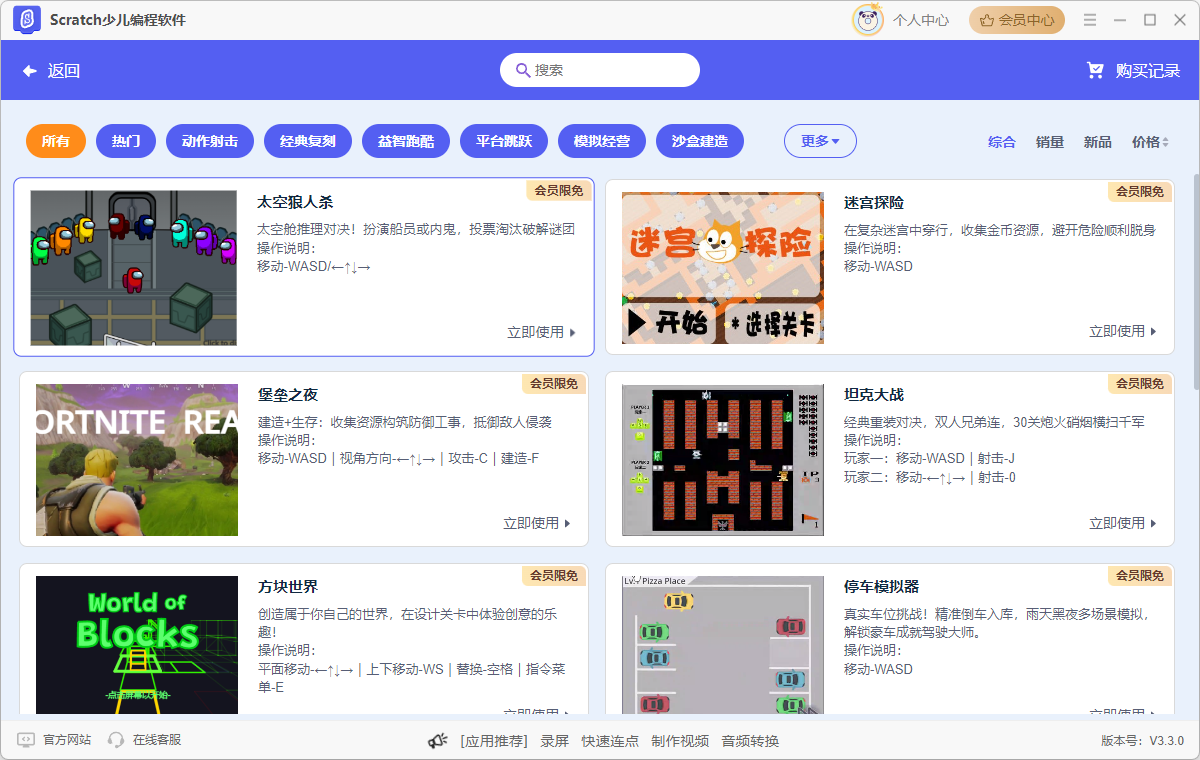The image size is (1200, 760).
Task: Select the 所有 category filter
Action: coord(56,141)
